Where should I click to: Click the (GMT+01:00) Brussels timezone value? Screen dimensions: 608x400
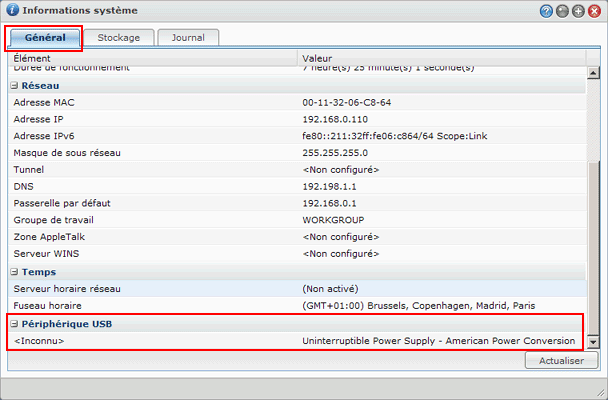tap(419, 305)
